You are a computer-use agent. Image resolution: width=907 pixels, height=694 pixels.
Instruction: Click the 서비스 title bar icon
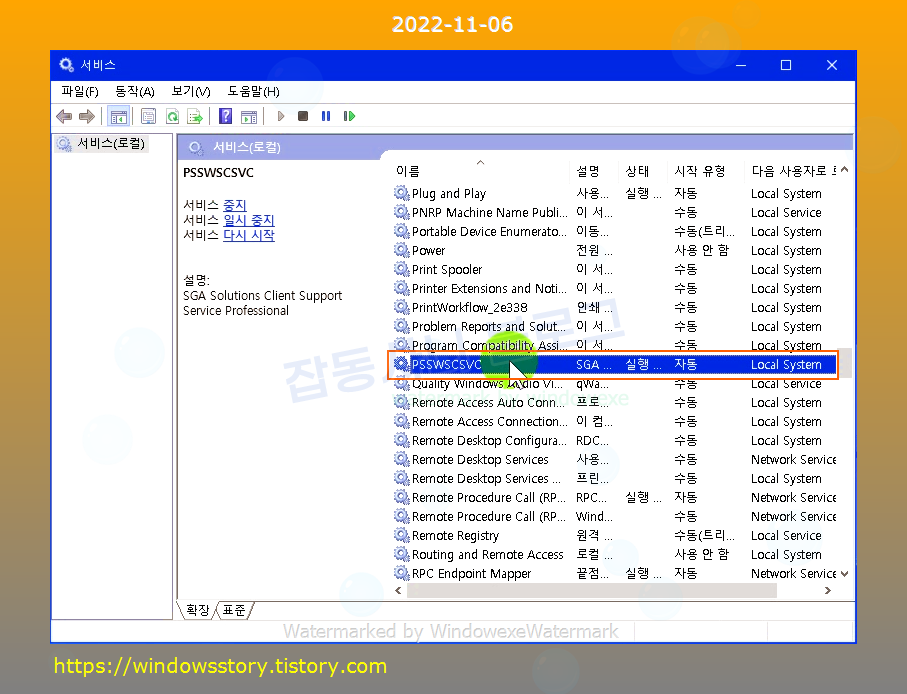[x=67, y=65]
